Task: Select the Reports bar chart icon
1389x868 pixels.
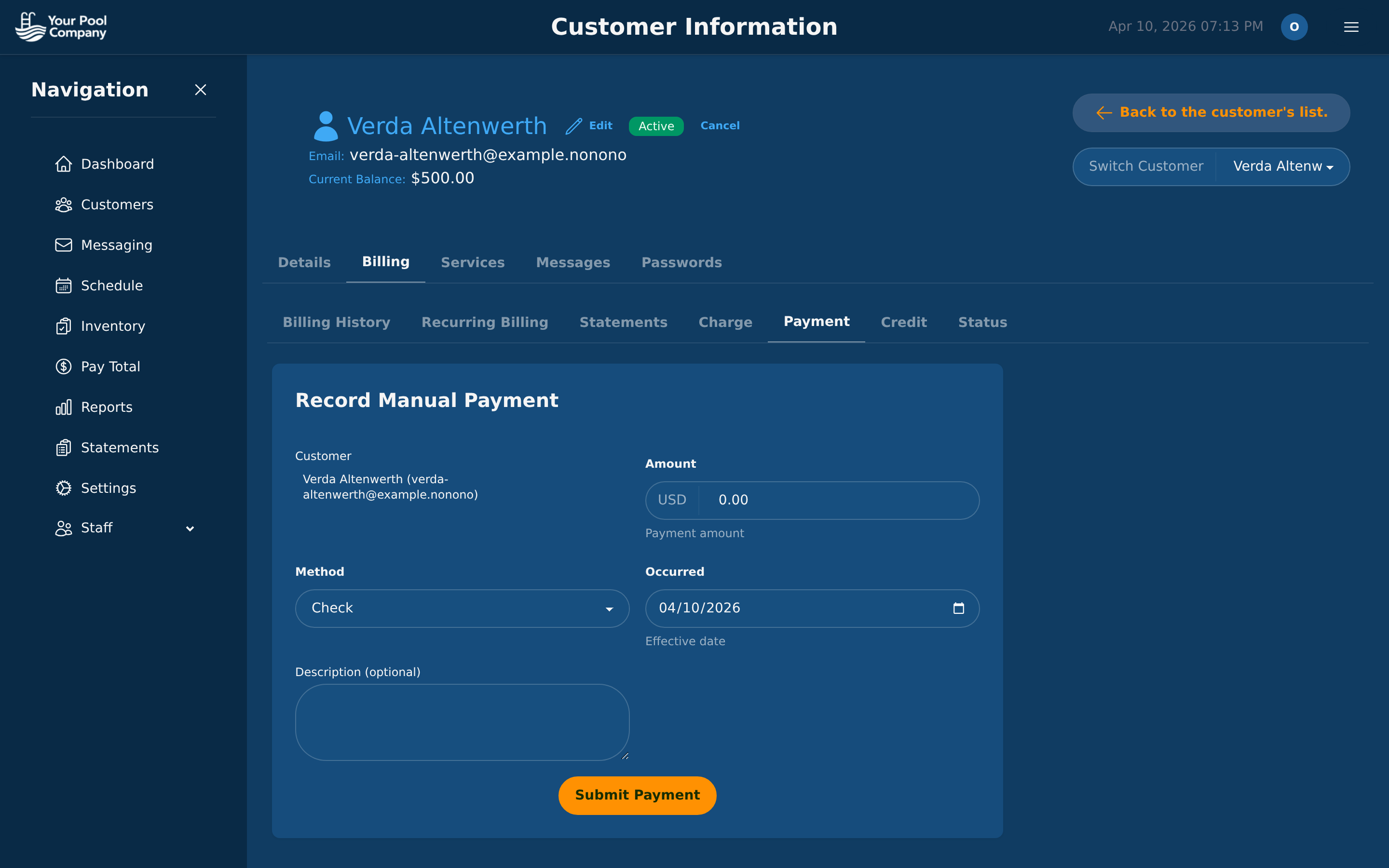Action: [64, 407]
